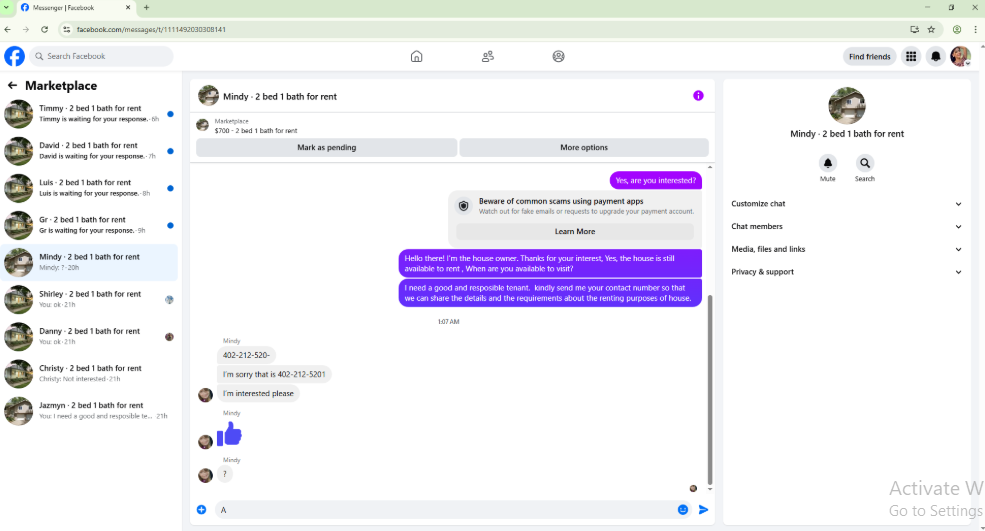Image resolution: width=985 pixels, height=531 pixels.
Task: Send the message with the arrow icon
Action: tap(704, 510)
